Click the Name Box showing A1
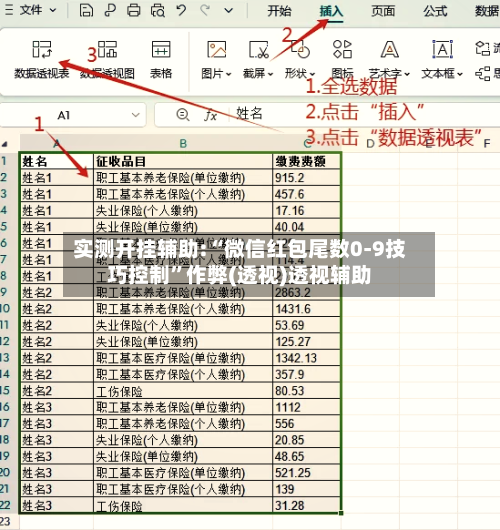The image size is (500, 530). [x=73, y=115]
